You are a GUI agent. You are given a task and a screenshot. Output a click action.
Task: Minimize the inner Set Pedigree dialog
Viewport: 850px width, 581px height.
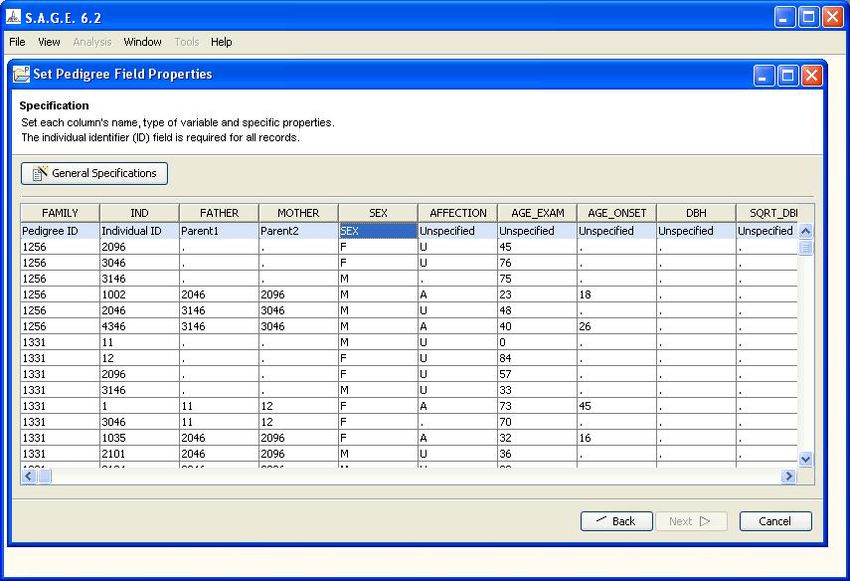[765, 75]
